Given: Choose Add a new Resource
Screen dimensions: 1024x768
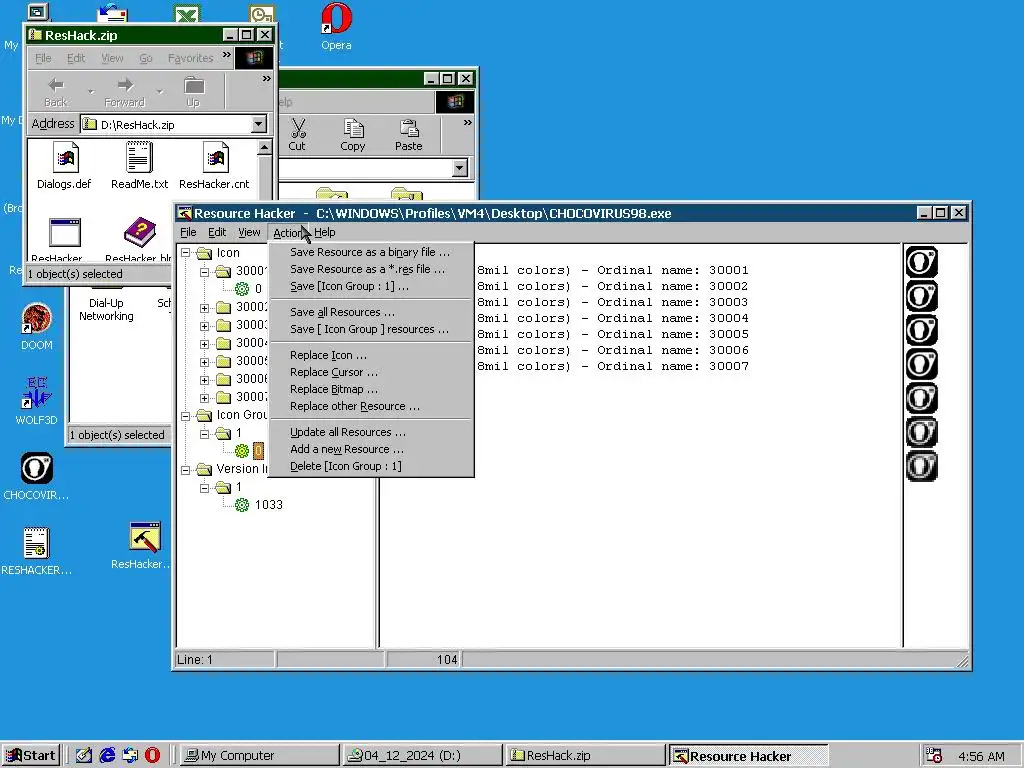Looking at the screenshot, I should click(x=370, y=449).
